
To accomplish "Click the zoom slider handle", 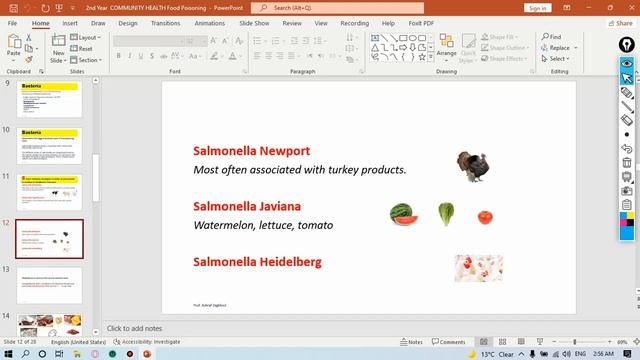I will (x=574, y=342).
